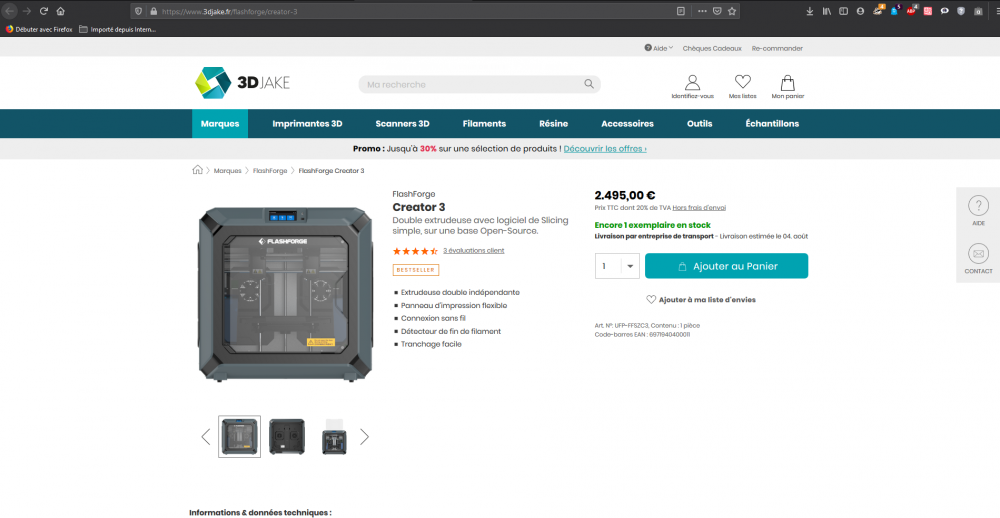Open Firefox account icon
The image size is (1000, 518).
pyautogui.click(x=860, y=11)
